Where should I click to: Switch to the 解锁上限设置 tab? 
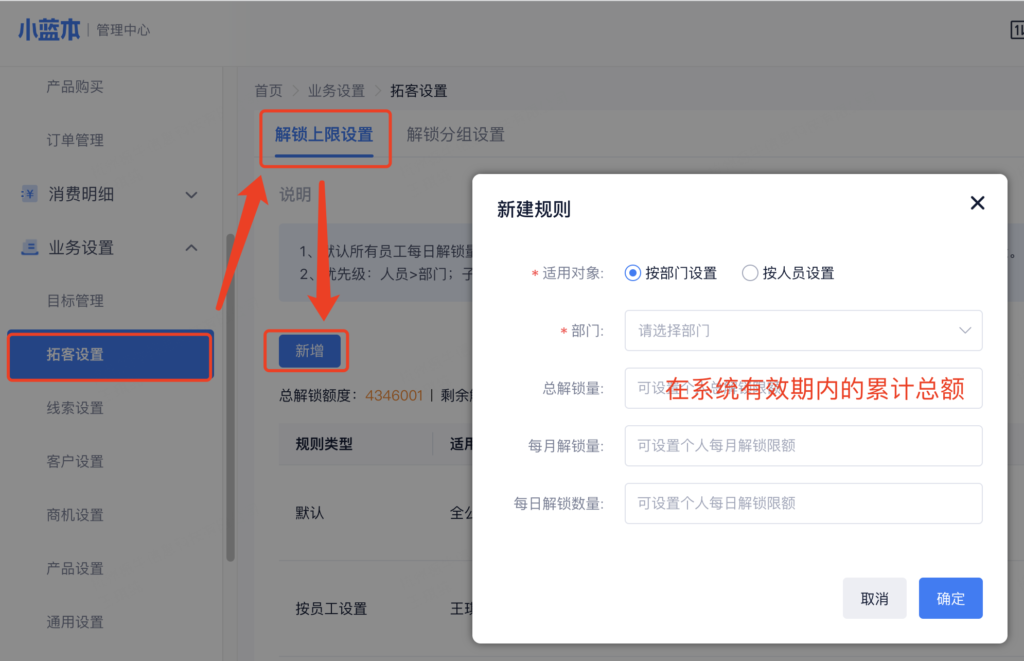pos(324,135)
